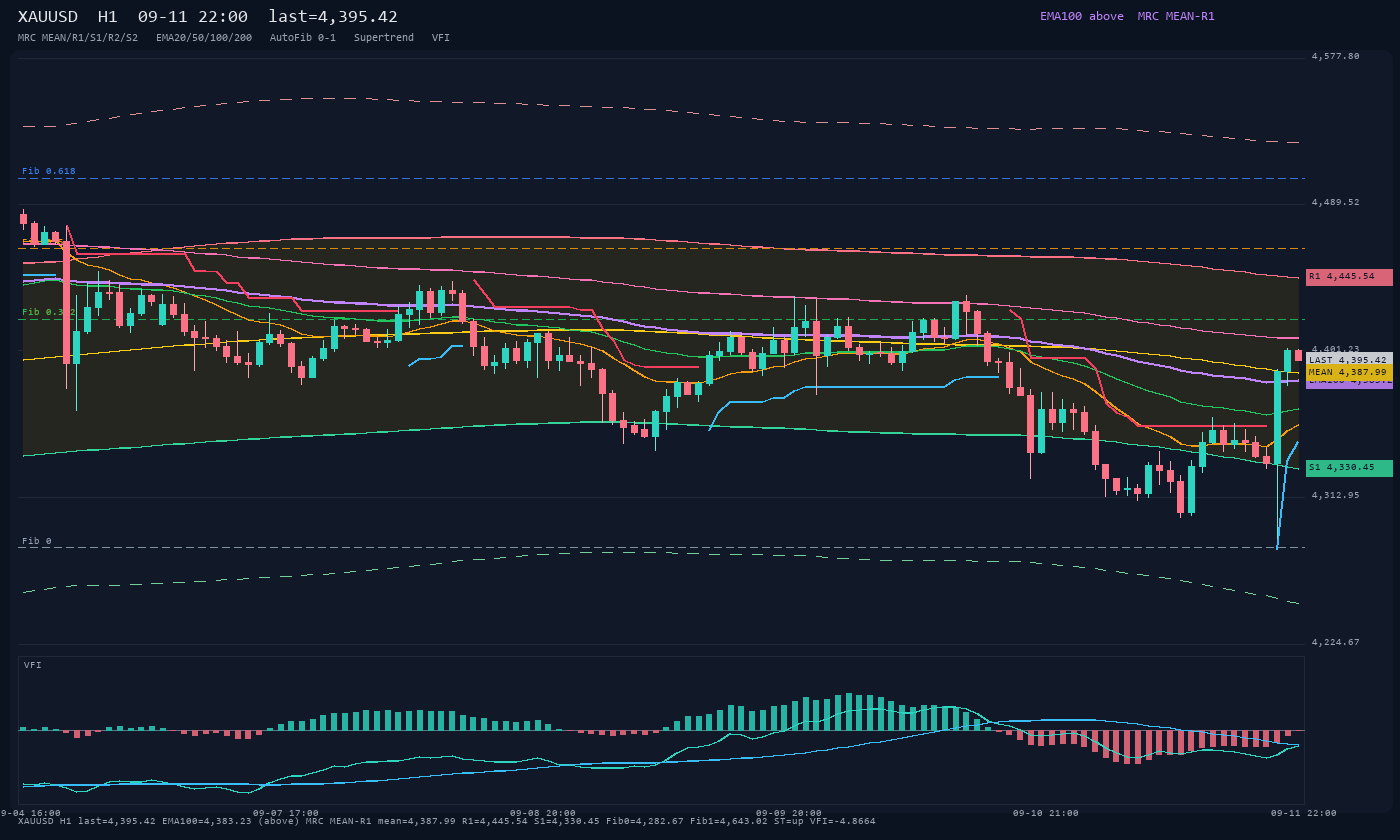
Task: Click the Fib 0 level label
Action: 37,541
